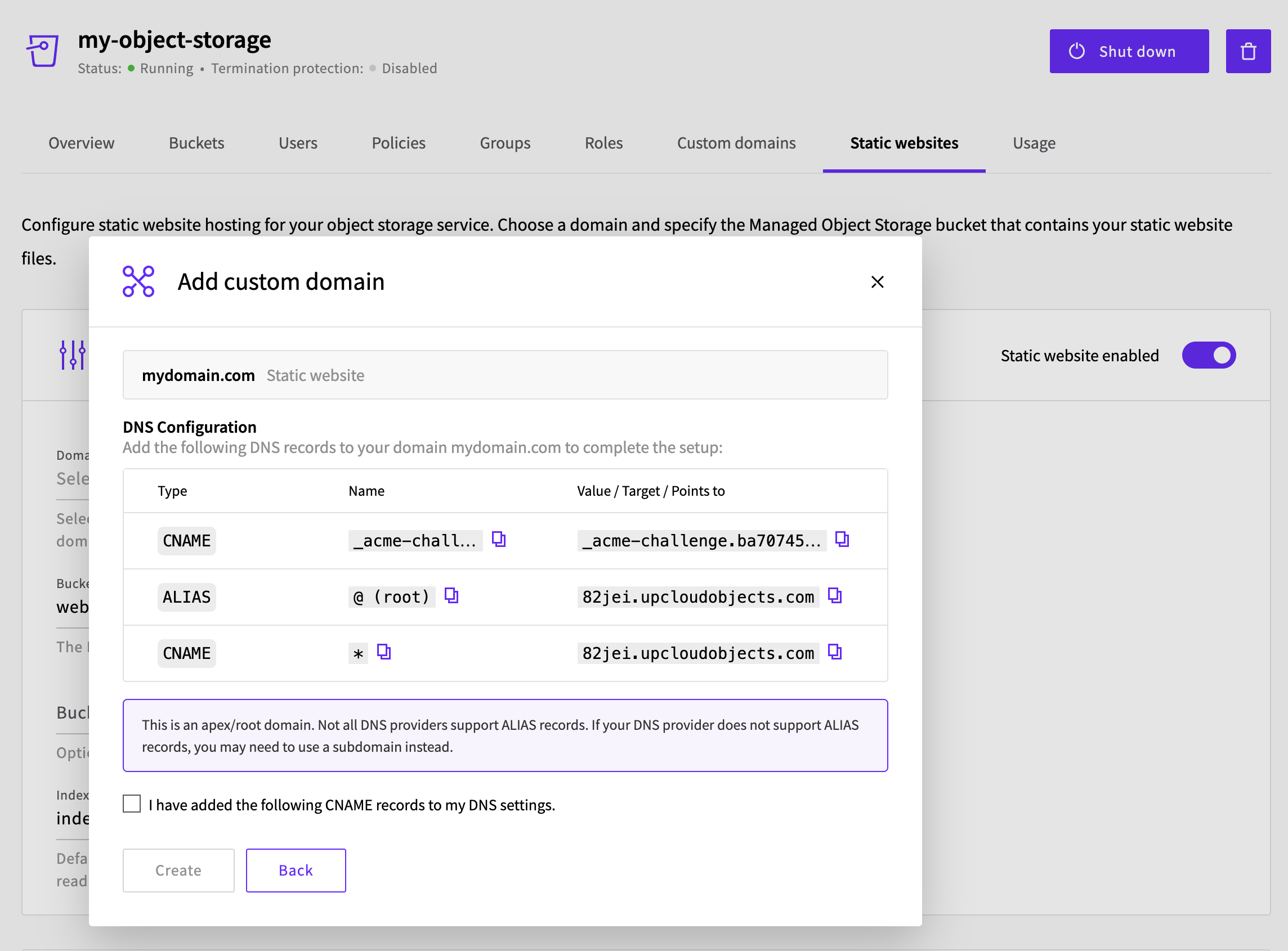Image resolution: width=1288 pixels, height=951 pixels.
Task: Select the Static websites tab
Action: tap(904, 143)
